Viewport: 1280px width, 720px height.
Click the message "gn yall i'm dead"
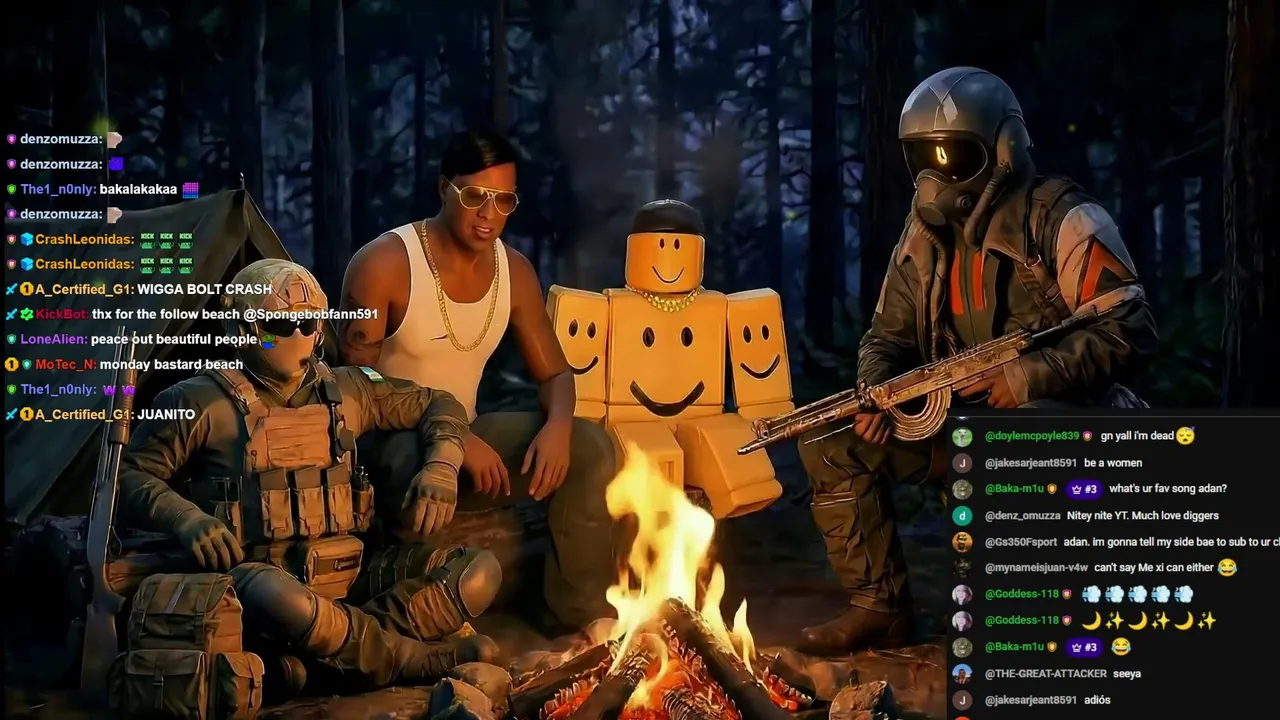click(x=1136, y=437)
